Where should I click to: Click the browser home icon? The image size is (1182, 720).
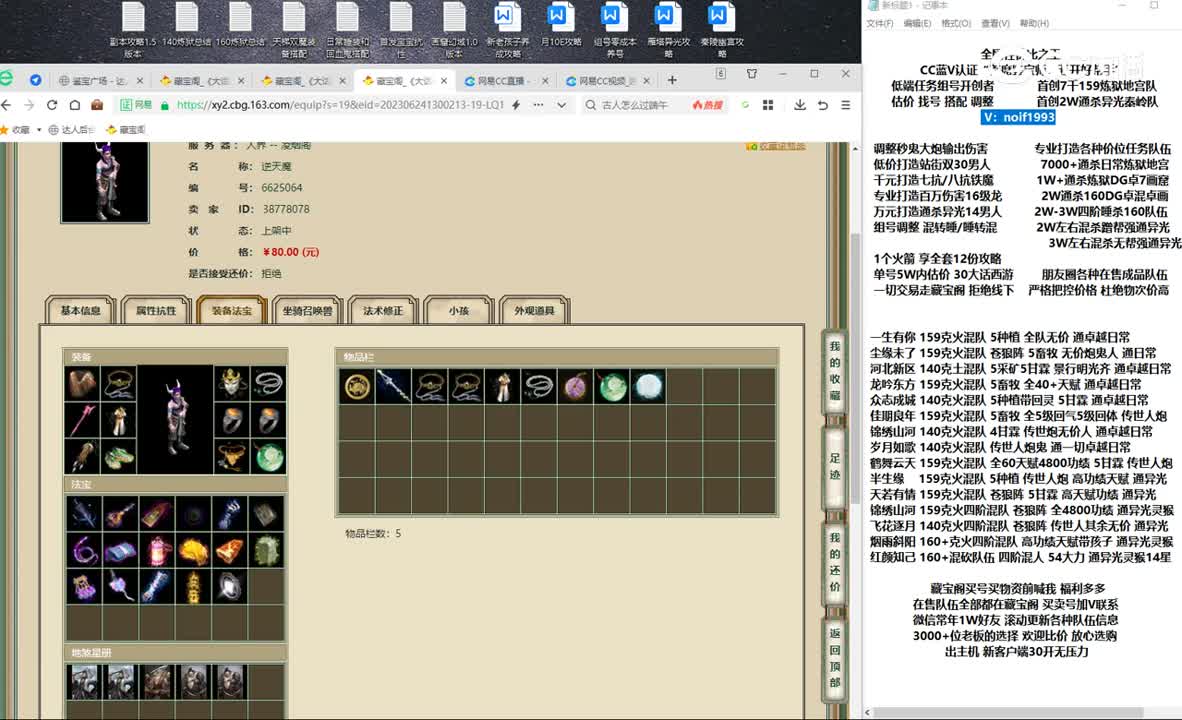pyautogui.click(x=75, y=105)
